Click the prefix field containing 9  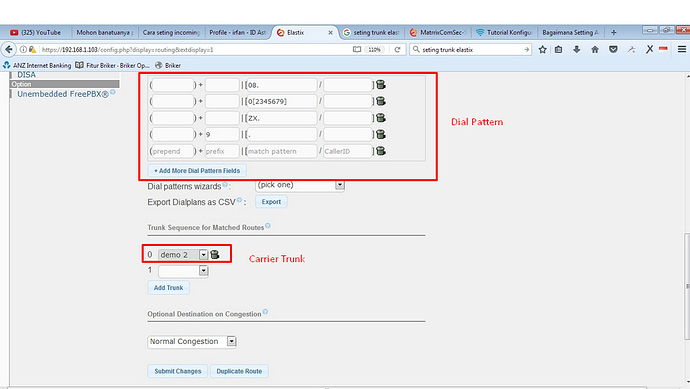pyautogui.click(x=222, y=134)
